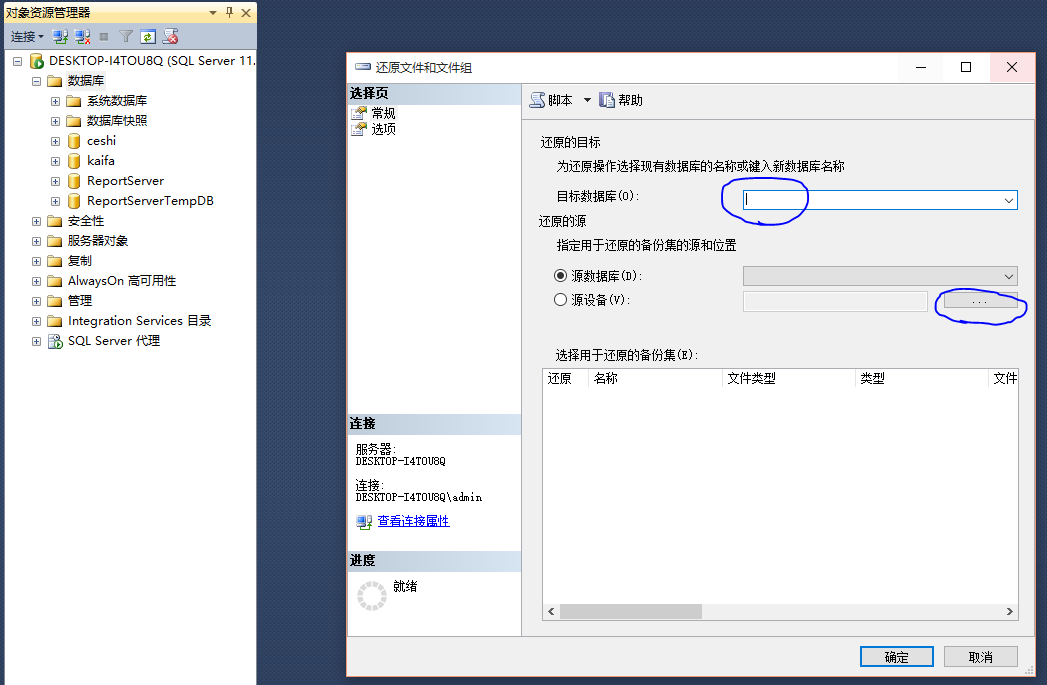
Task: Collapse the 数据库 folder node
Action: pyautogui.click(x=37, y=81)
